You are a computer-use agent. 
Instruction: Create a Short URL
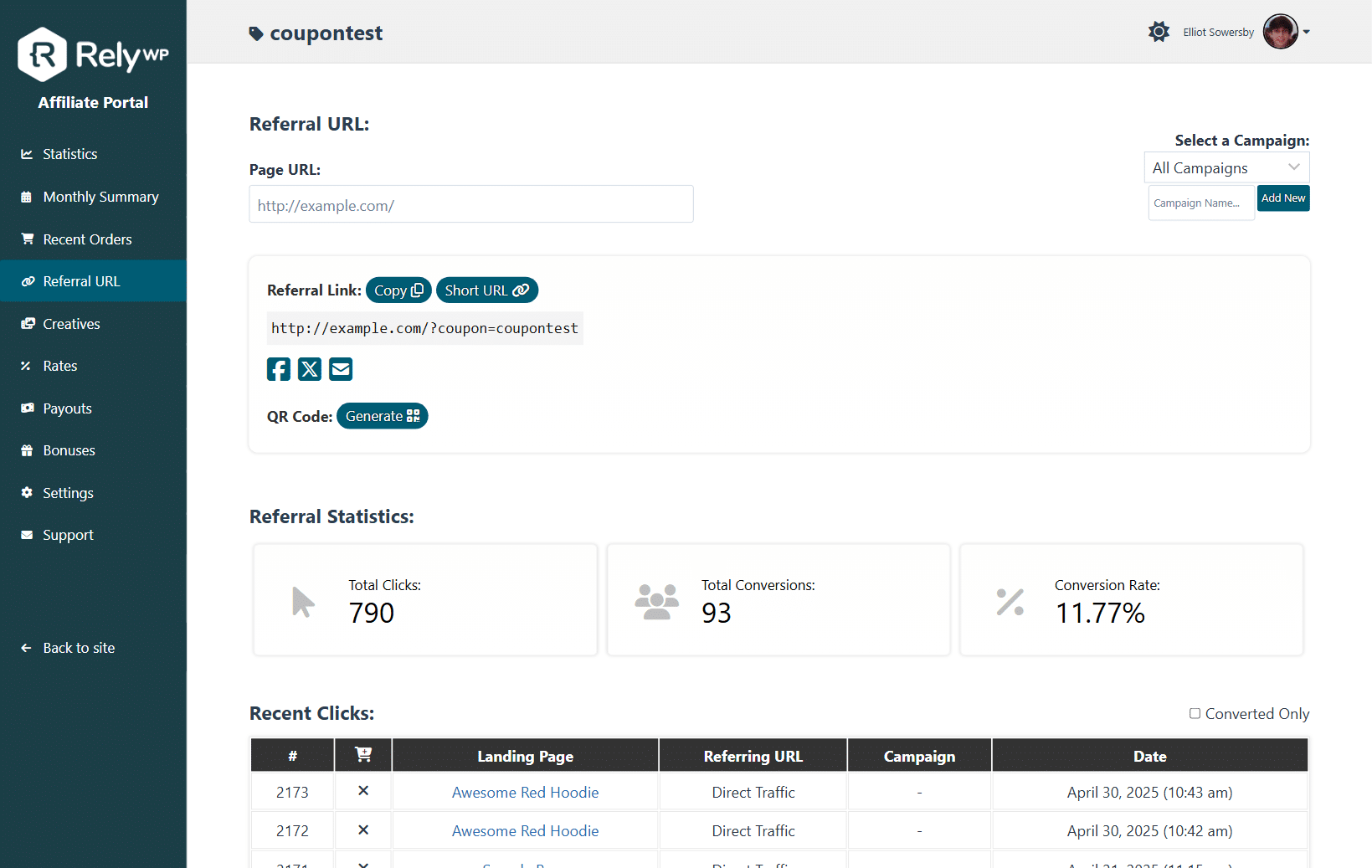(486, 290)
